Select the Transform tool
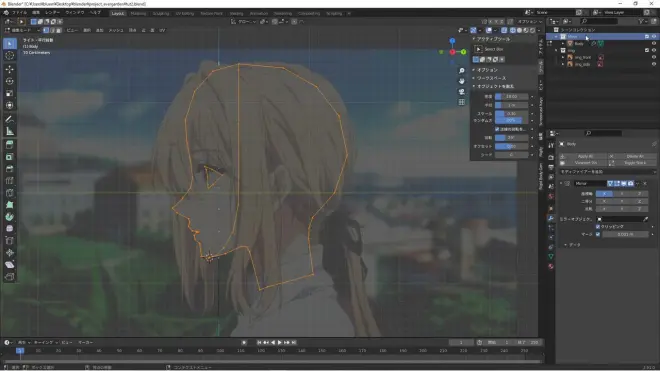Screen dimensions: 660x371 pos(10,105)
